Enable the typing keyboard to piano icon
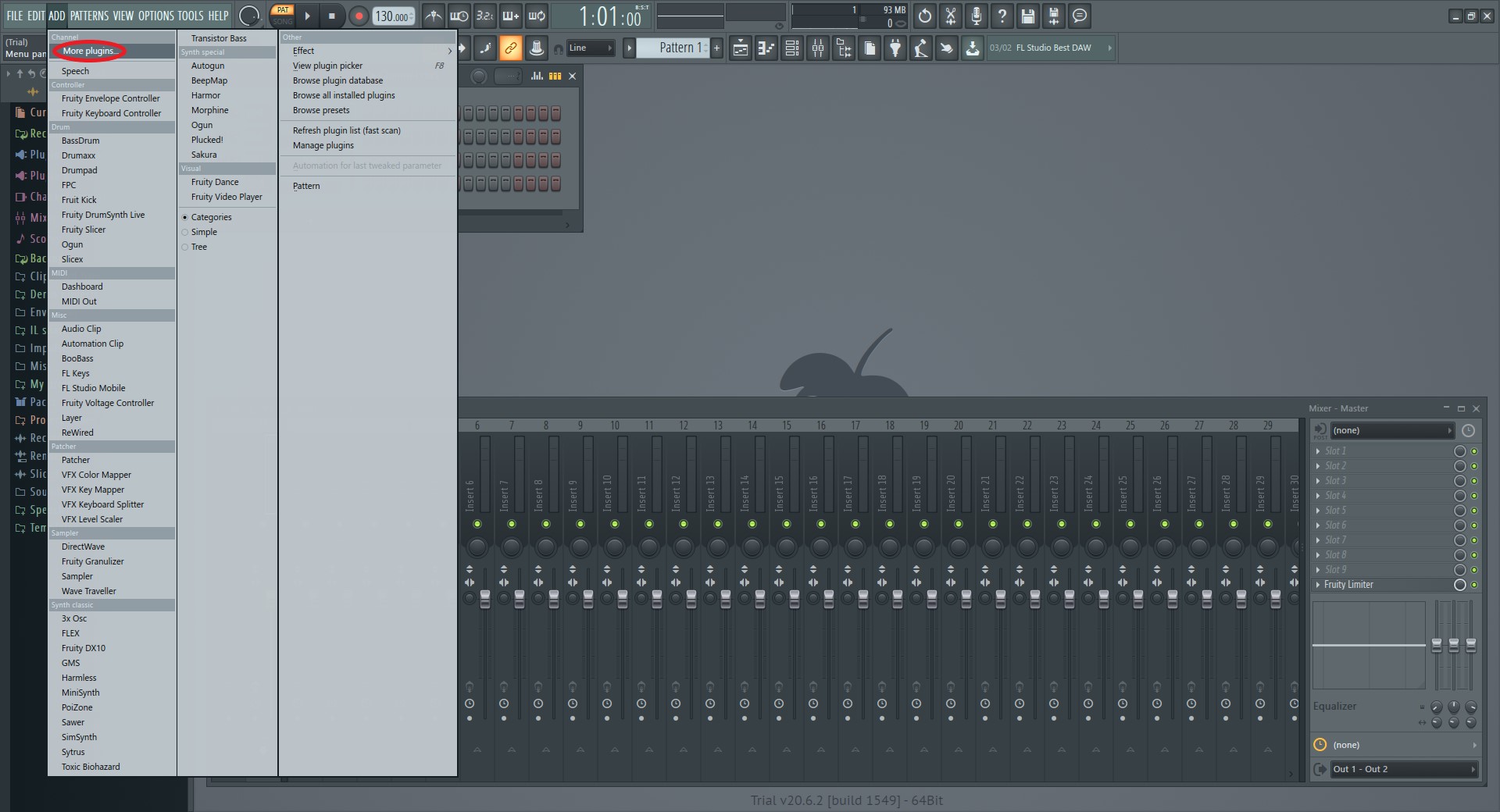Viewport: 1500px width, 812px height. point(510,16)
